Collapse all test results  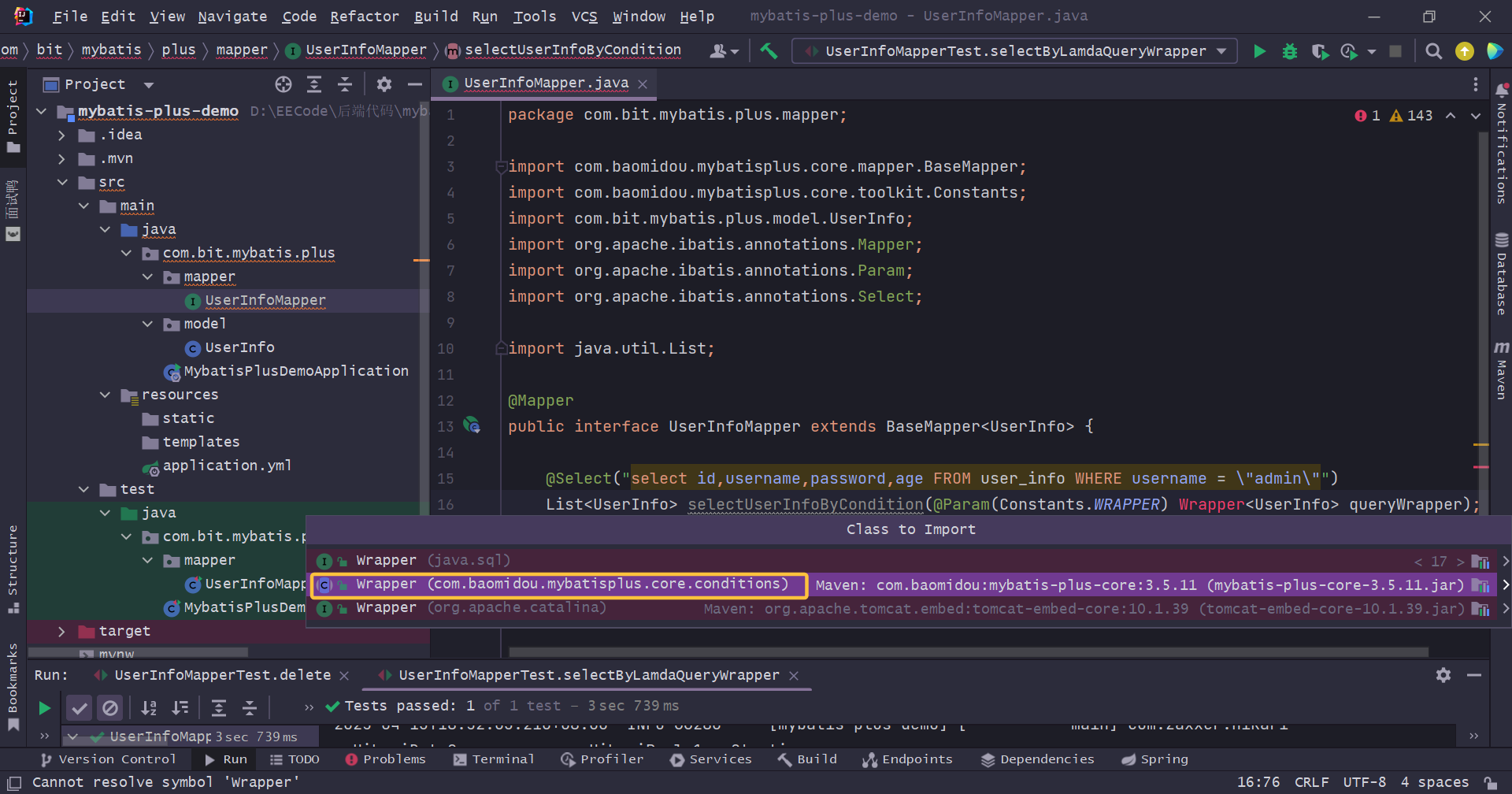pos(249,707)
